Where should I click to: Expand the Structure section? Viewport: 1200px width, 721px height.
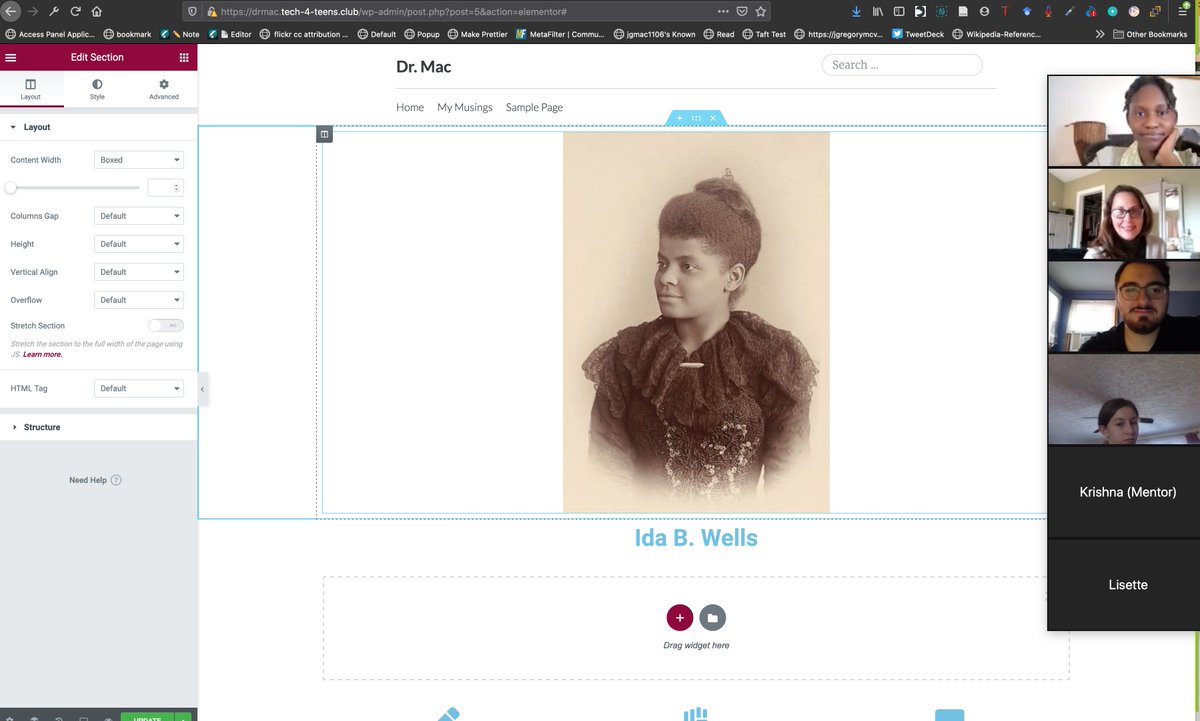(x=42, y=427)
